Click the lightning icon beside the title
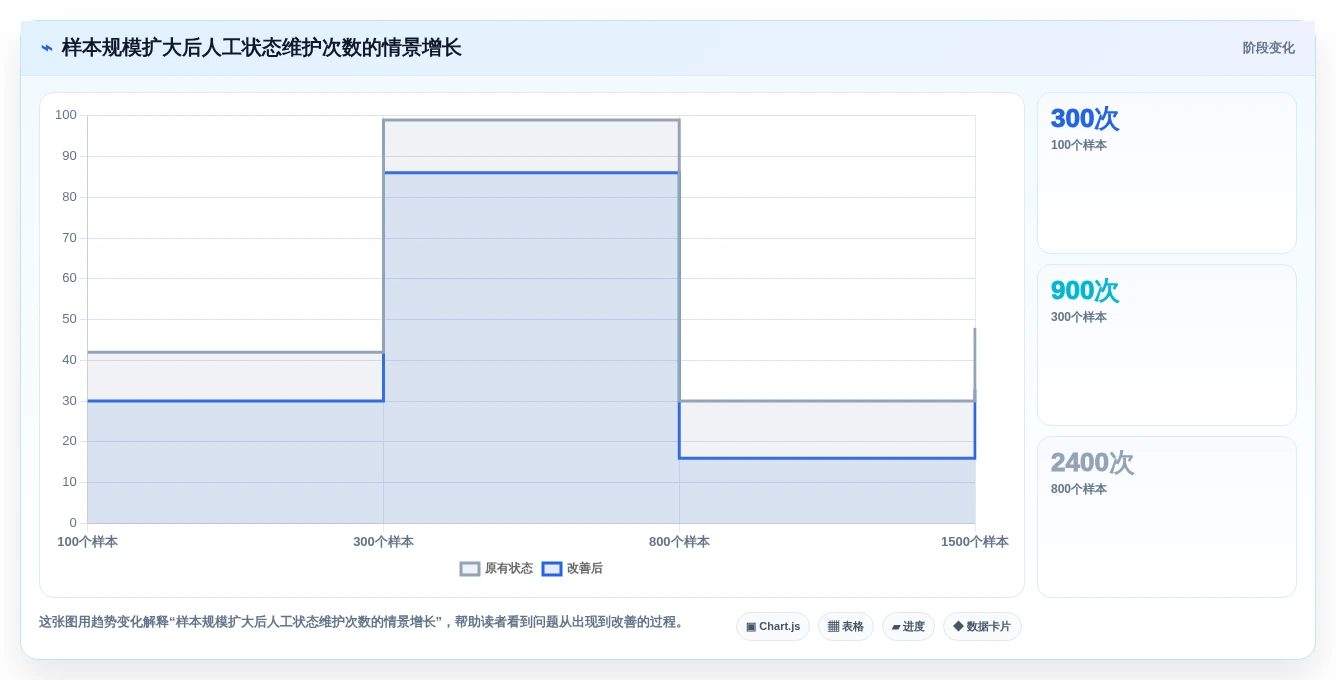 [46, 48]
